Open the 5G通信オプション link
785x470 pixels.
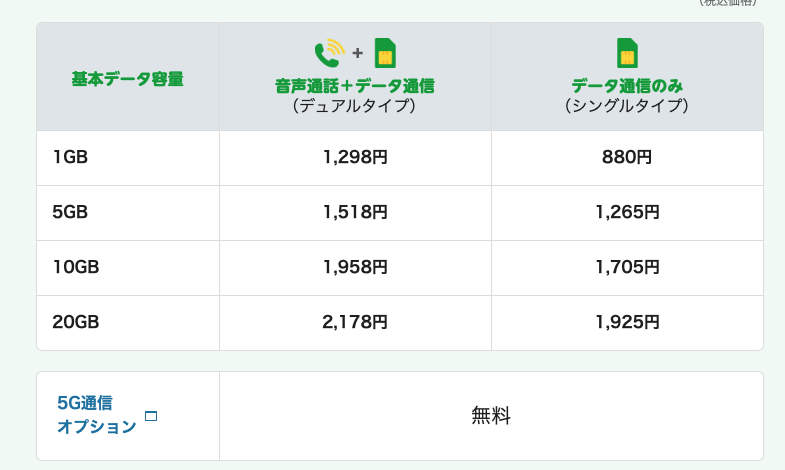[97, 415]
